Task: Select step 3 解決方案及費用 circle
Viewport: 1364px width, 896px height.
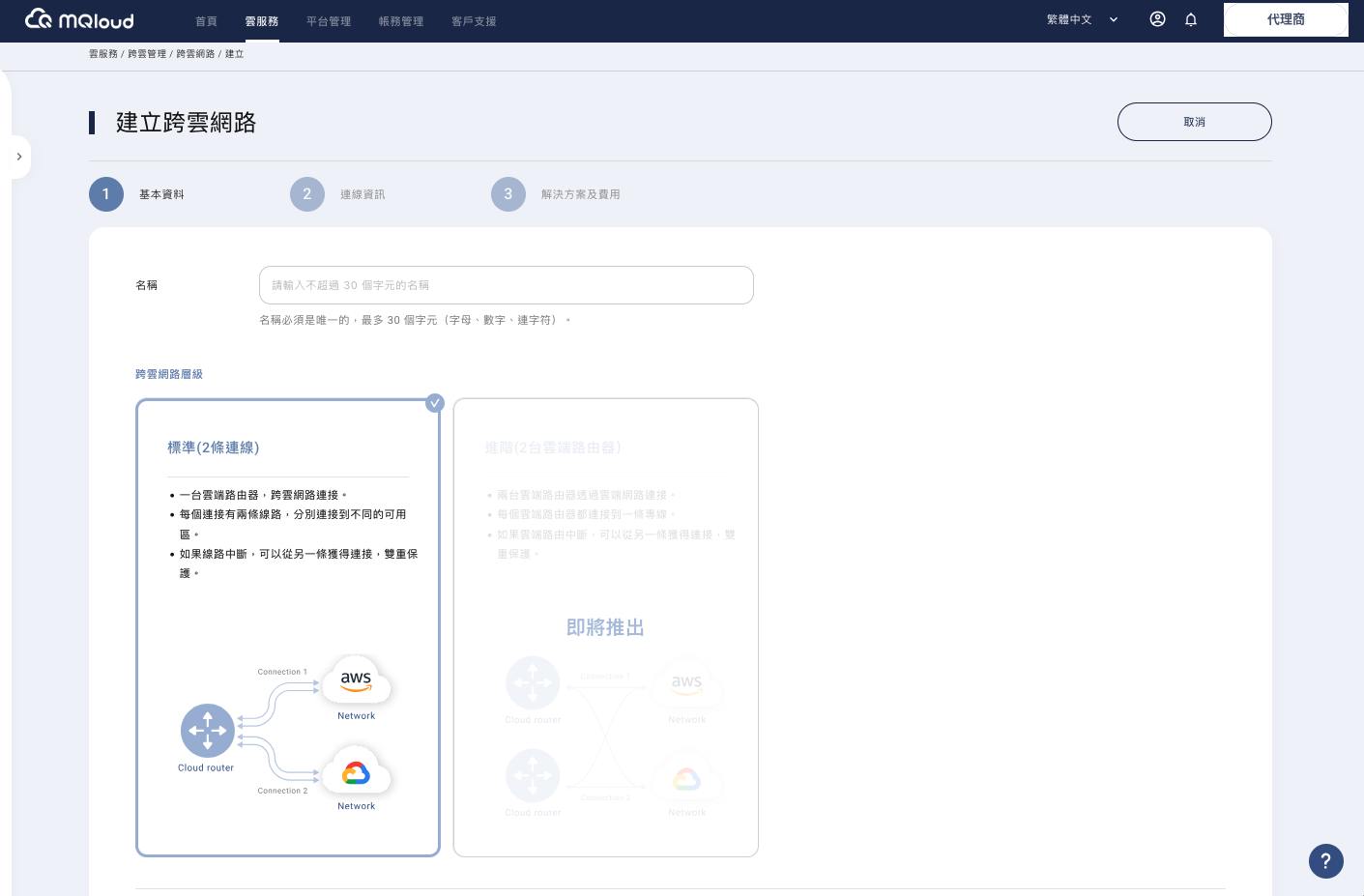Action: tap(508, 194)
